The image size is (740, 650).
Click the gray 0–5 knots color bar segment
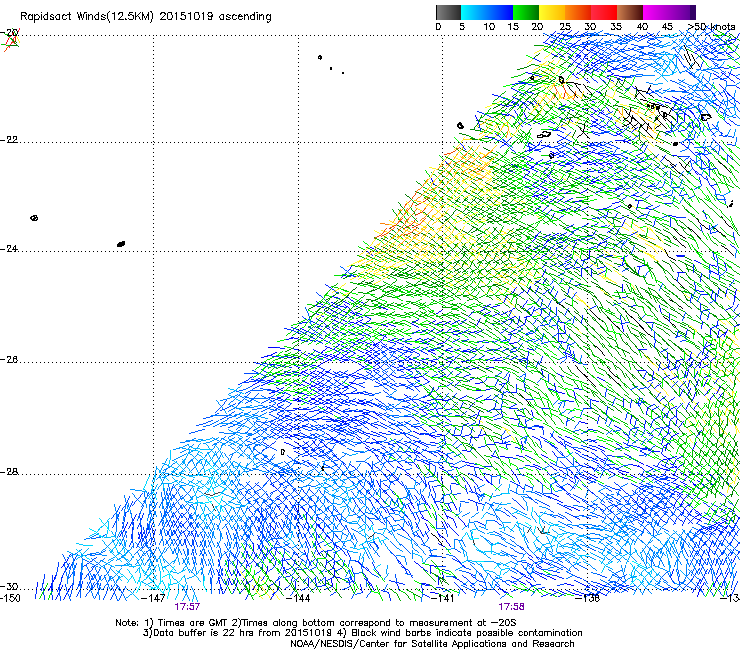tap(448, 12)
